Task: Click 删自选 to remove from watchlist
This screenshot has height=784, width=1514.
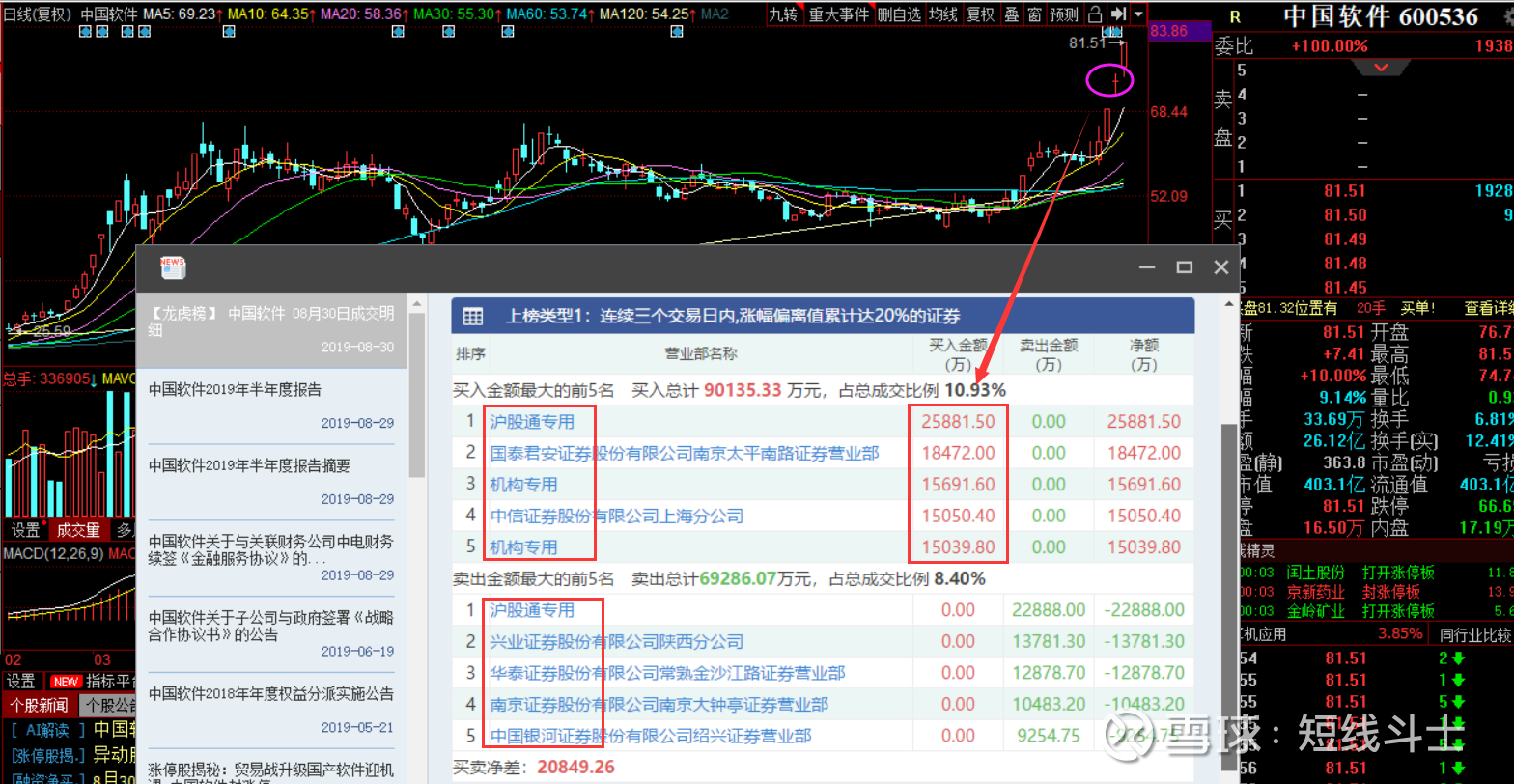Action: point(899,14)
